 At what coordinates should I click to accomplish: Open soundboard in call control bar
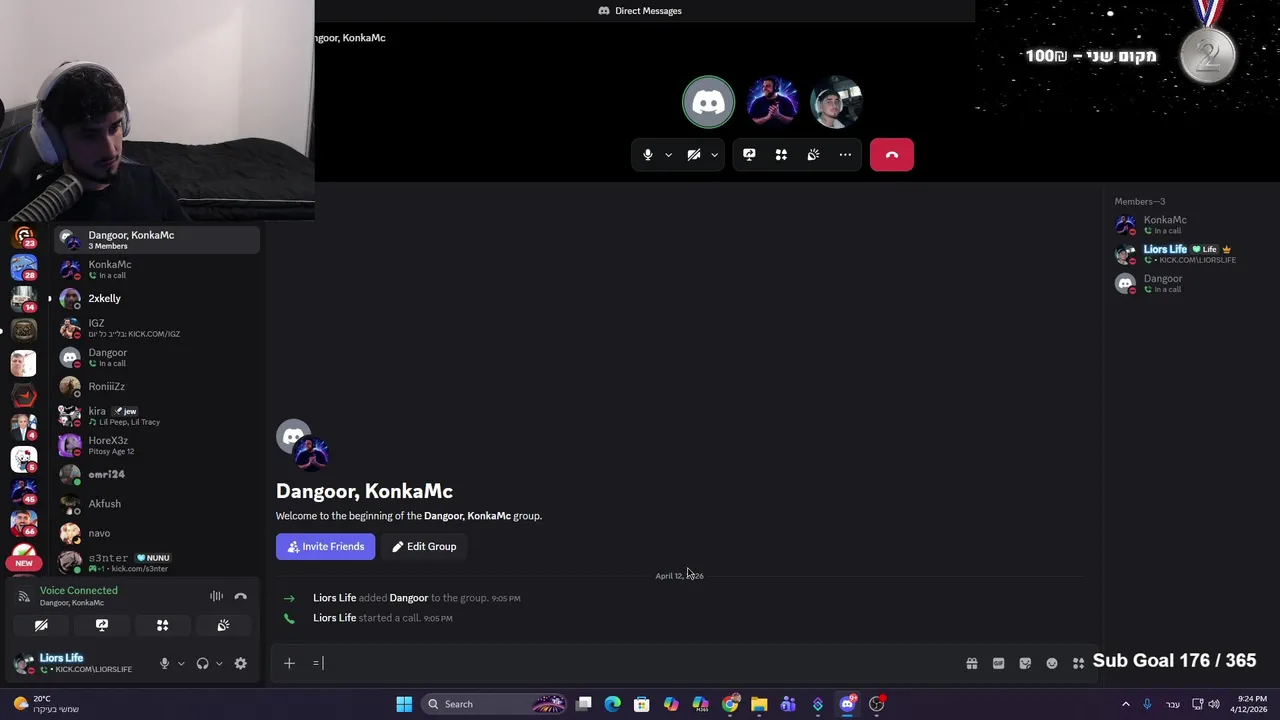click(813, 155)
